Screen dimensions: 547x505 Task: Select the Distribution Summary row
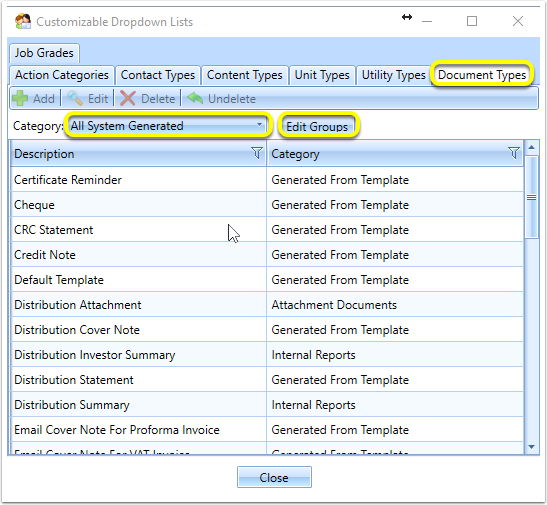[x=267, y=405]
